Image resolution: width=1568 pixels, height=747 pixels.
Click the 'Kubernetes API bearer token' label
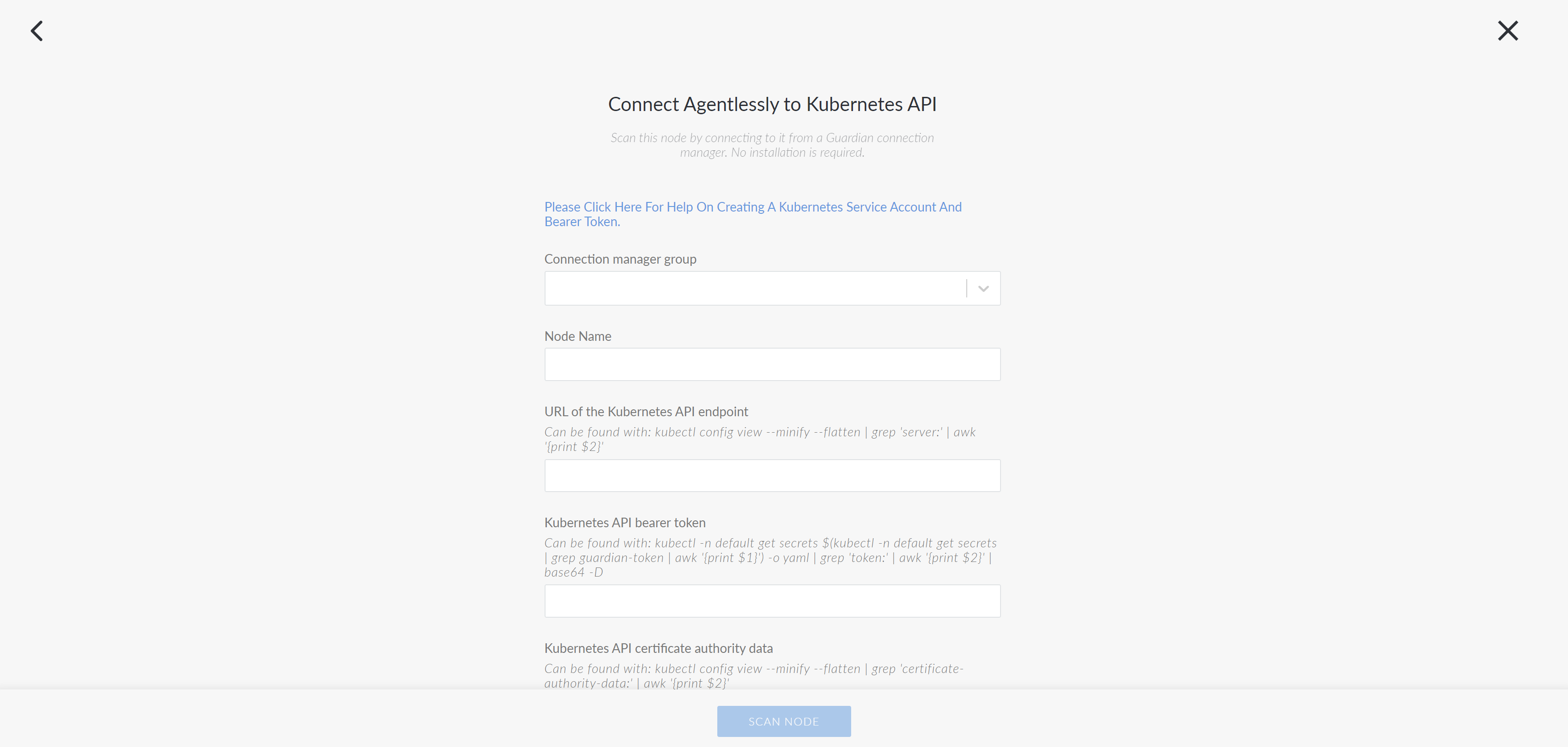coord(625,522)
